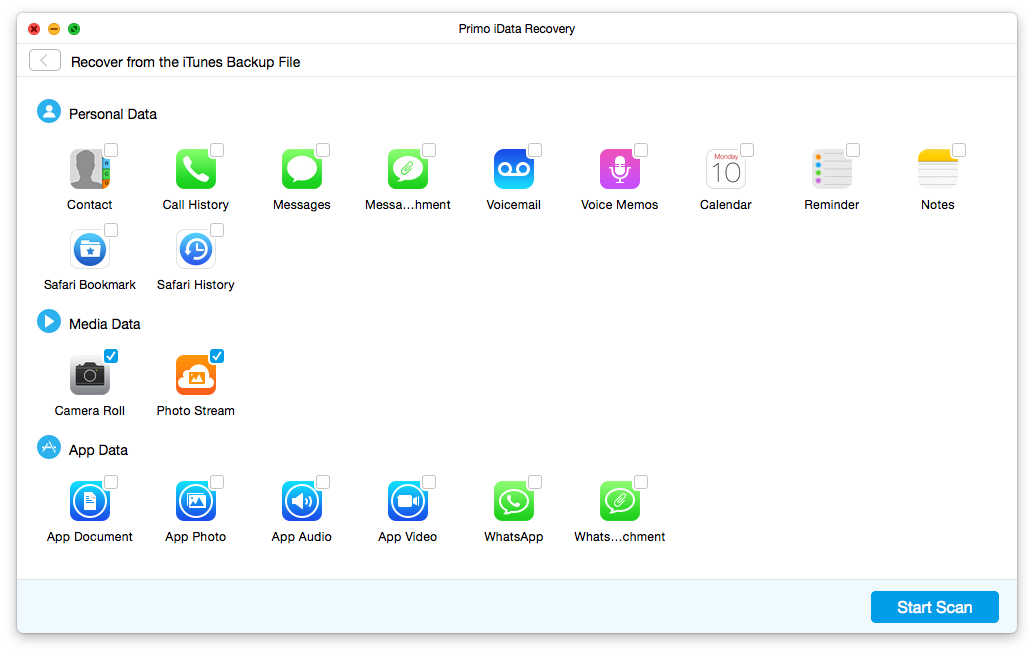Tick the App Photo checkbox
The width and height of the screenshot is (1034, 654).
pos(217,482)
